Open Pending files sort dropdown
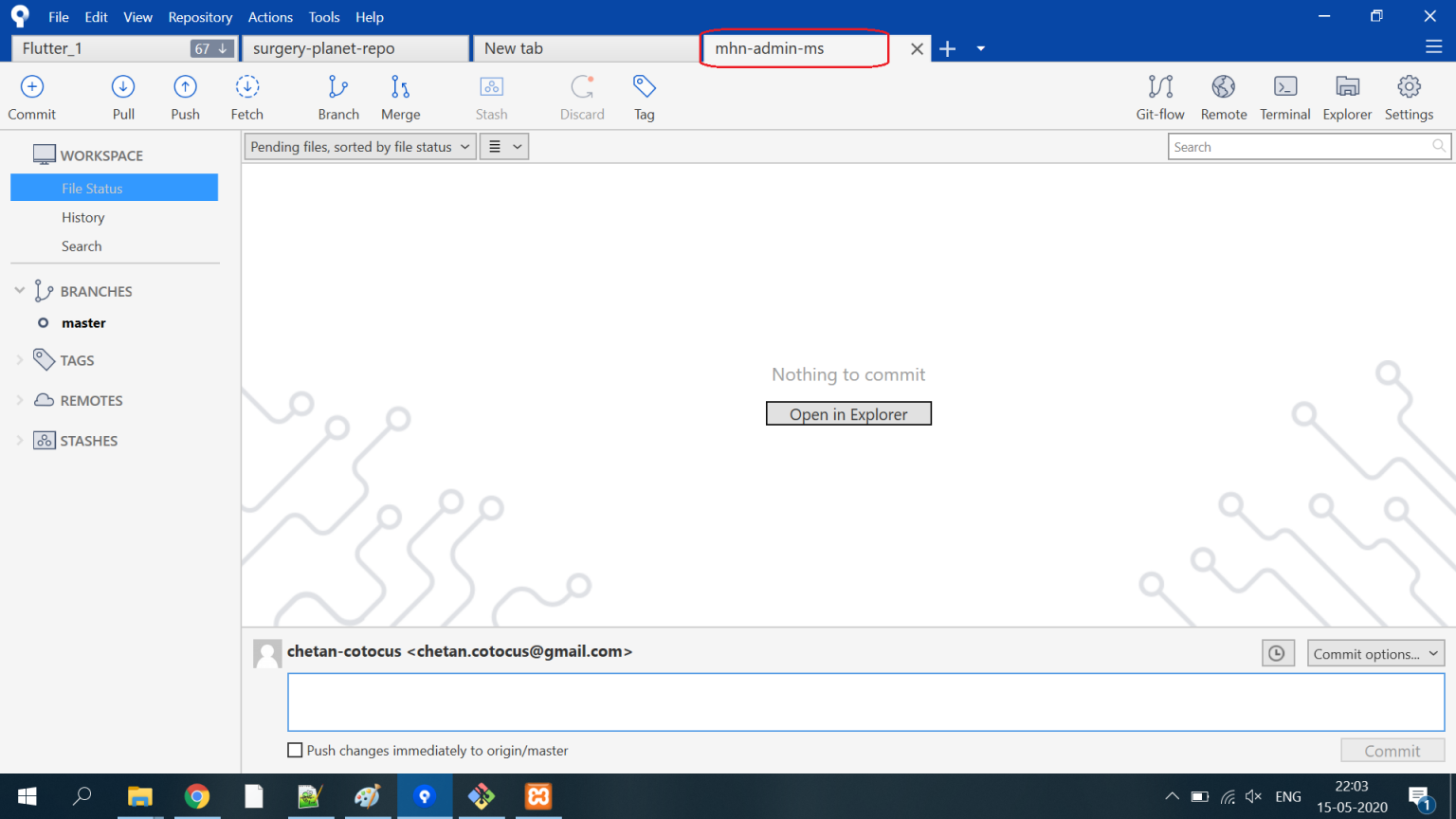The image size is (1456, 819). point(360,147)
